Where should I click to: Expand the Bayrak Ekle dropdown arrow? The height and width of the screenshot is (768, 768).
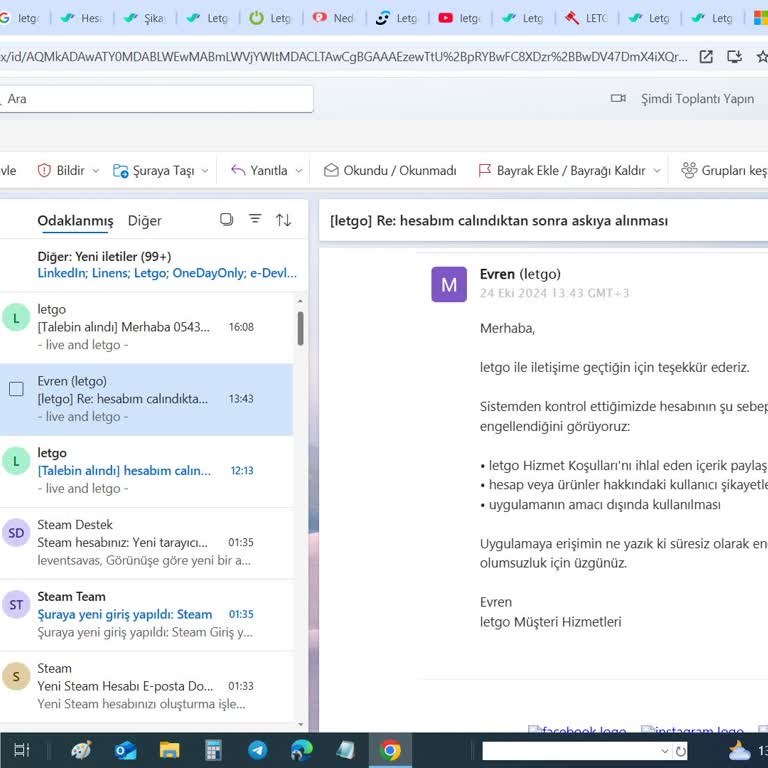(657, 171)
